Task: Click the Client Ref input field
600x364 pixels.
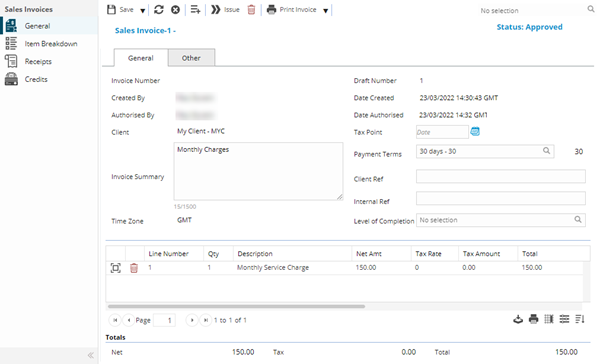Action: pyautogui.click(x=501, y=176)
